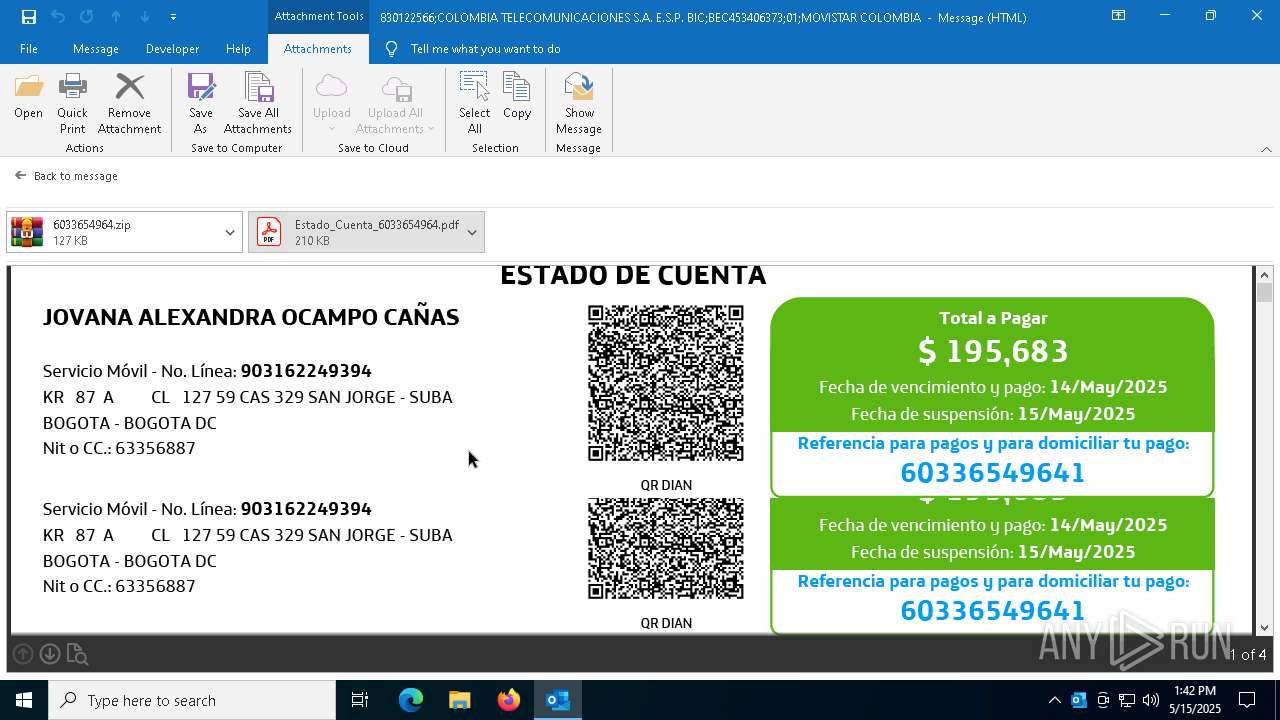Launch Firefox from taskbar
The width and height of the screenshot is (1280, 720).
[x=509, y=700]
